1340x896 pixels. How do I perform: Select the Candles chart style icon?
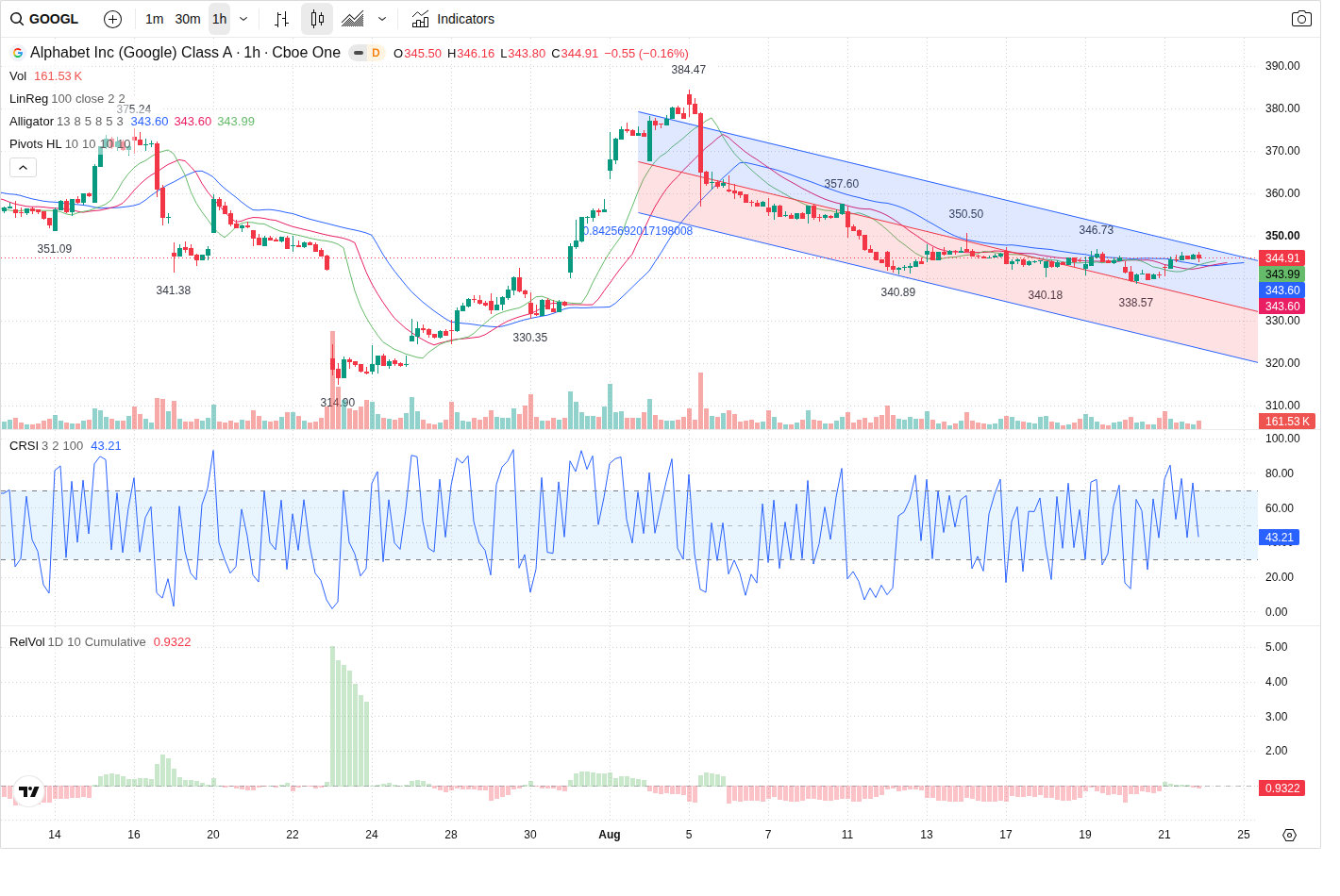tap(317, 19)
